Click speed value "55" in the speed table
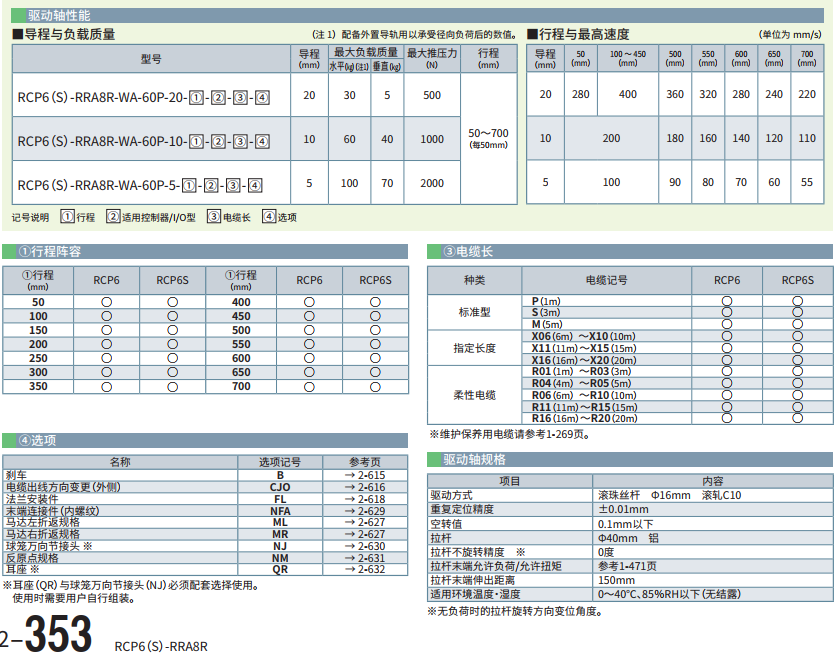835x656 pixels. point(807,182)
